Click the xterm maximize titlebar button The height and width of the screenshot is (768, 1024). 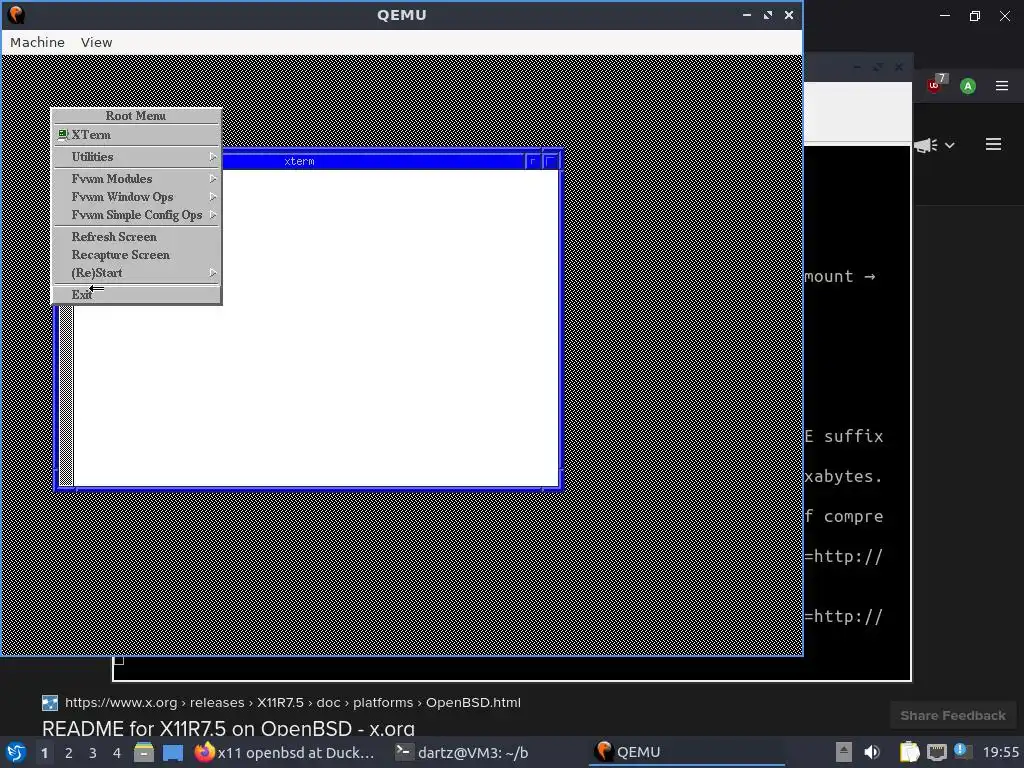[551, 161]
